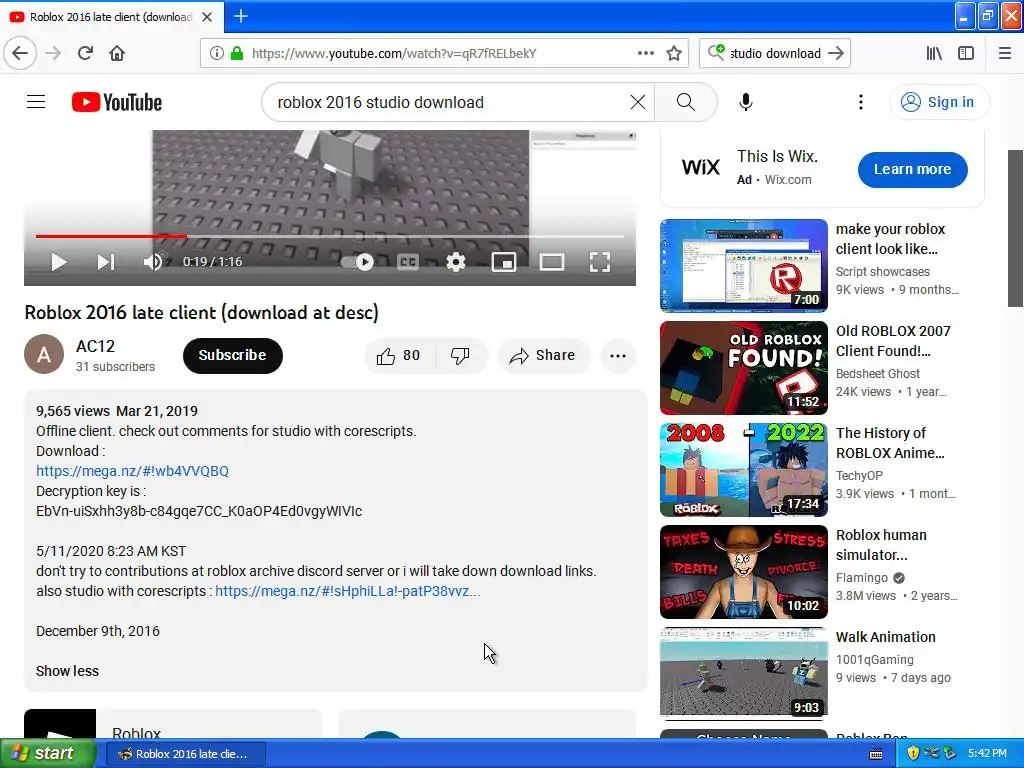This screenshot has height=768, width=1024.
Task: Open the Firefox hamburger menu
Action: tap(1005, 53)
